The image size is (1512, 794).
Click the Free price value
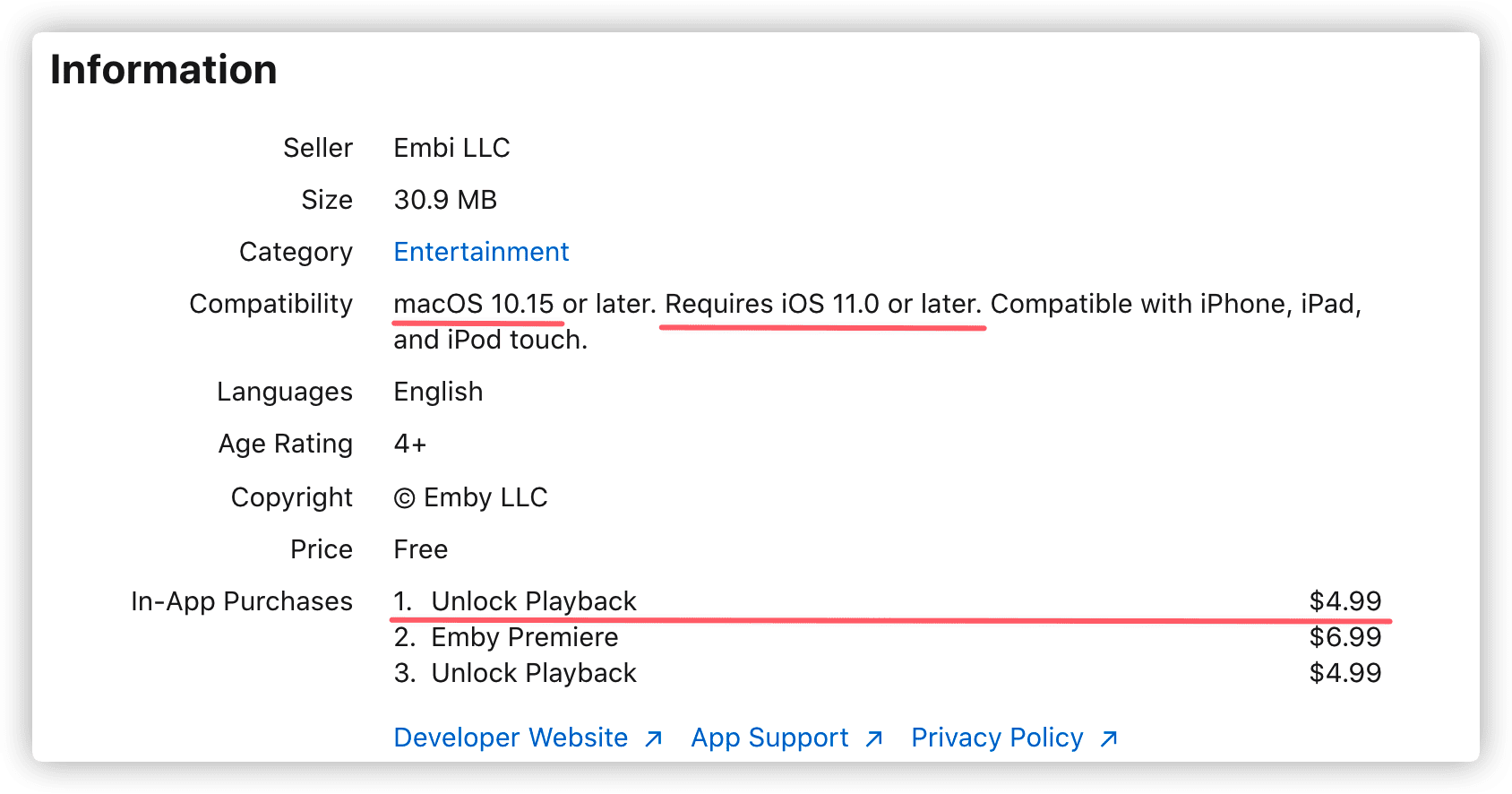coord(420,549)
